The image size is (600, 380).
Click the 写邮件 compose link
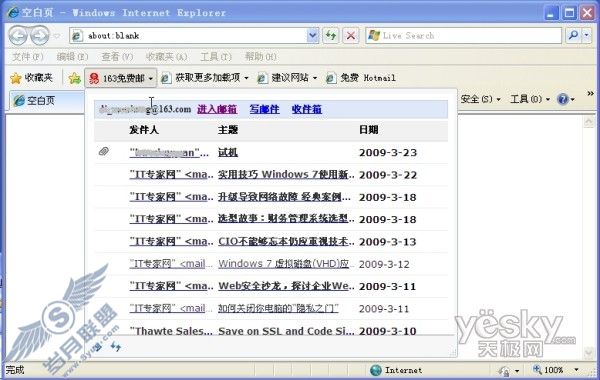[264, 109]
